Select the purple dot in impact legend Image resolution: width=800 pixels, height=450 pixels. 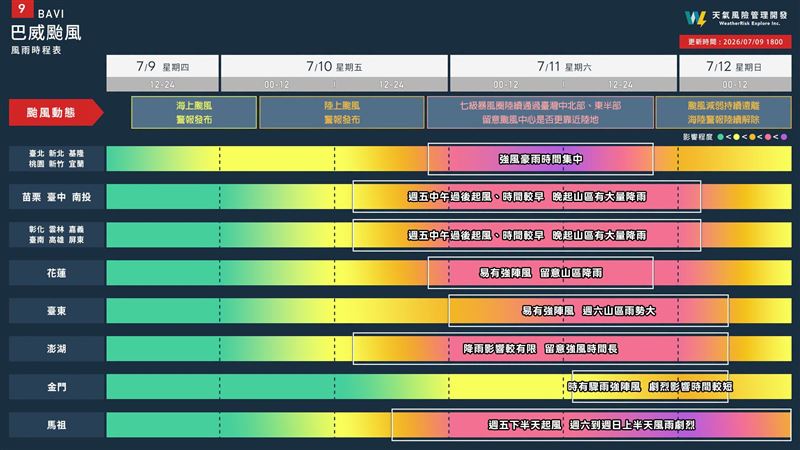(x=784, y=137)
